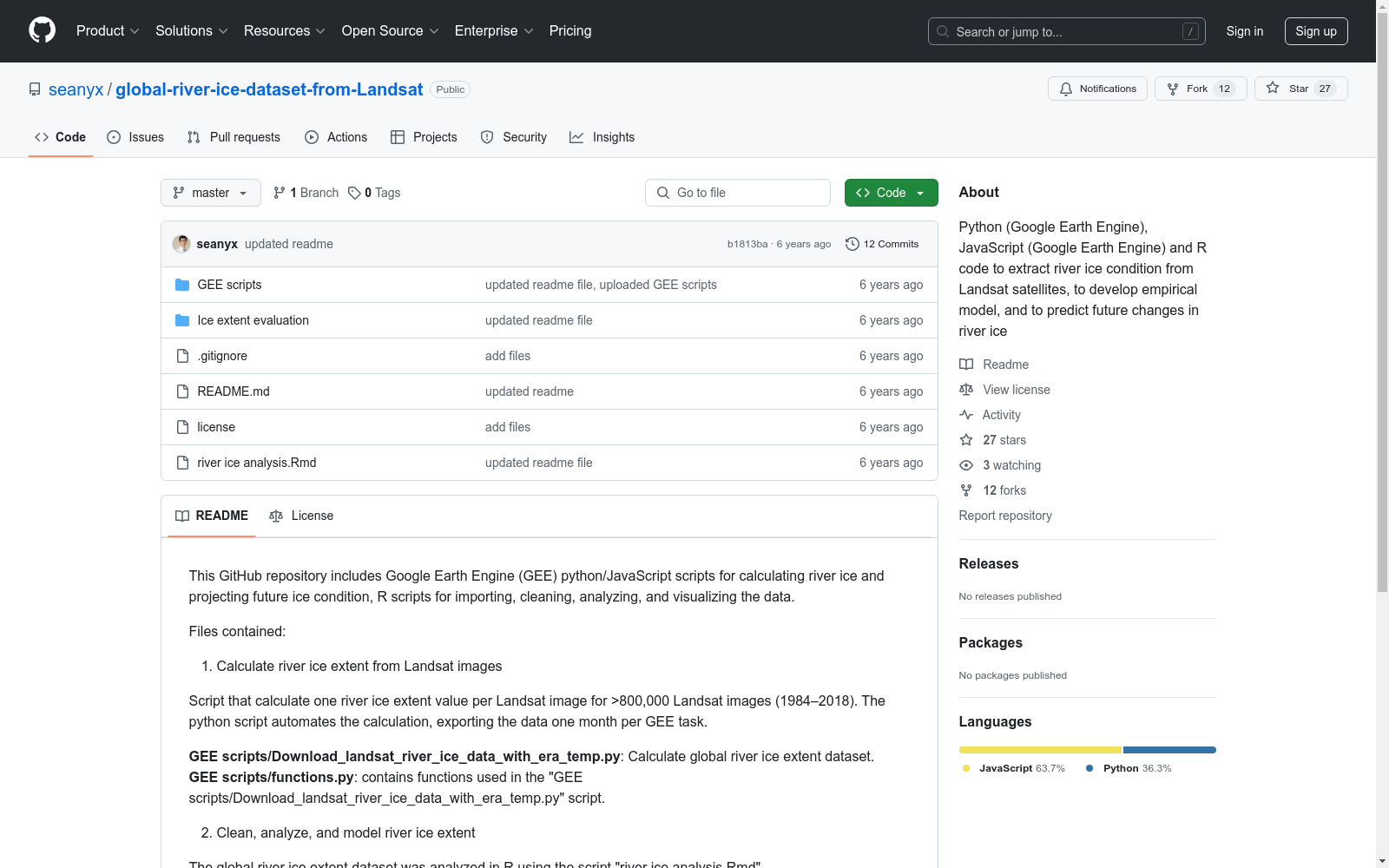Click the notifications bell icon
The width and height of the screenshot is (1389, 868).
[1066, 89]
